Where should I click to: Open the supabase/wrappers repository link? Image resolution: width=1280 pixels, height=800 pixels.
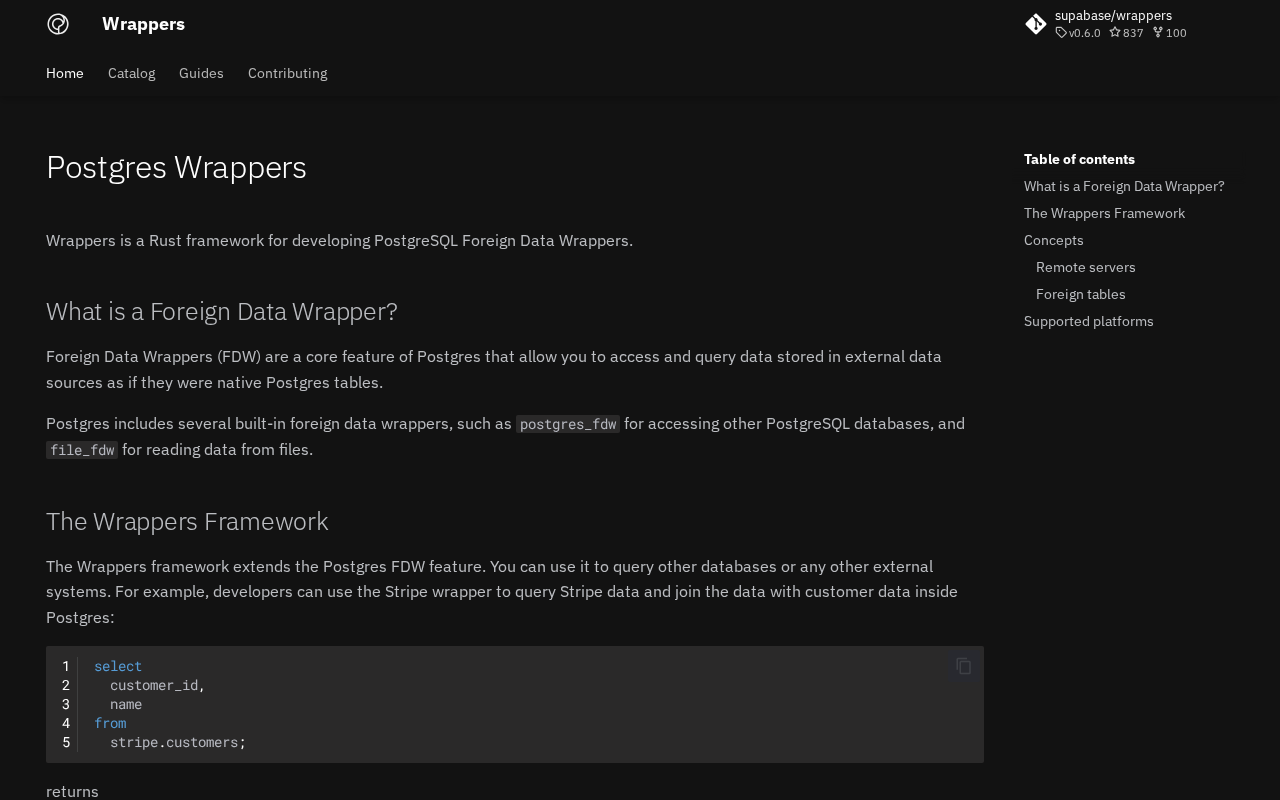coord(1113,15)
